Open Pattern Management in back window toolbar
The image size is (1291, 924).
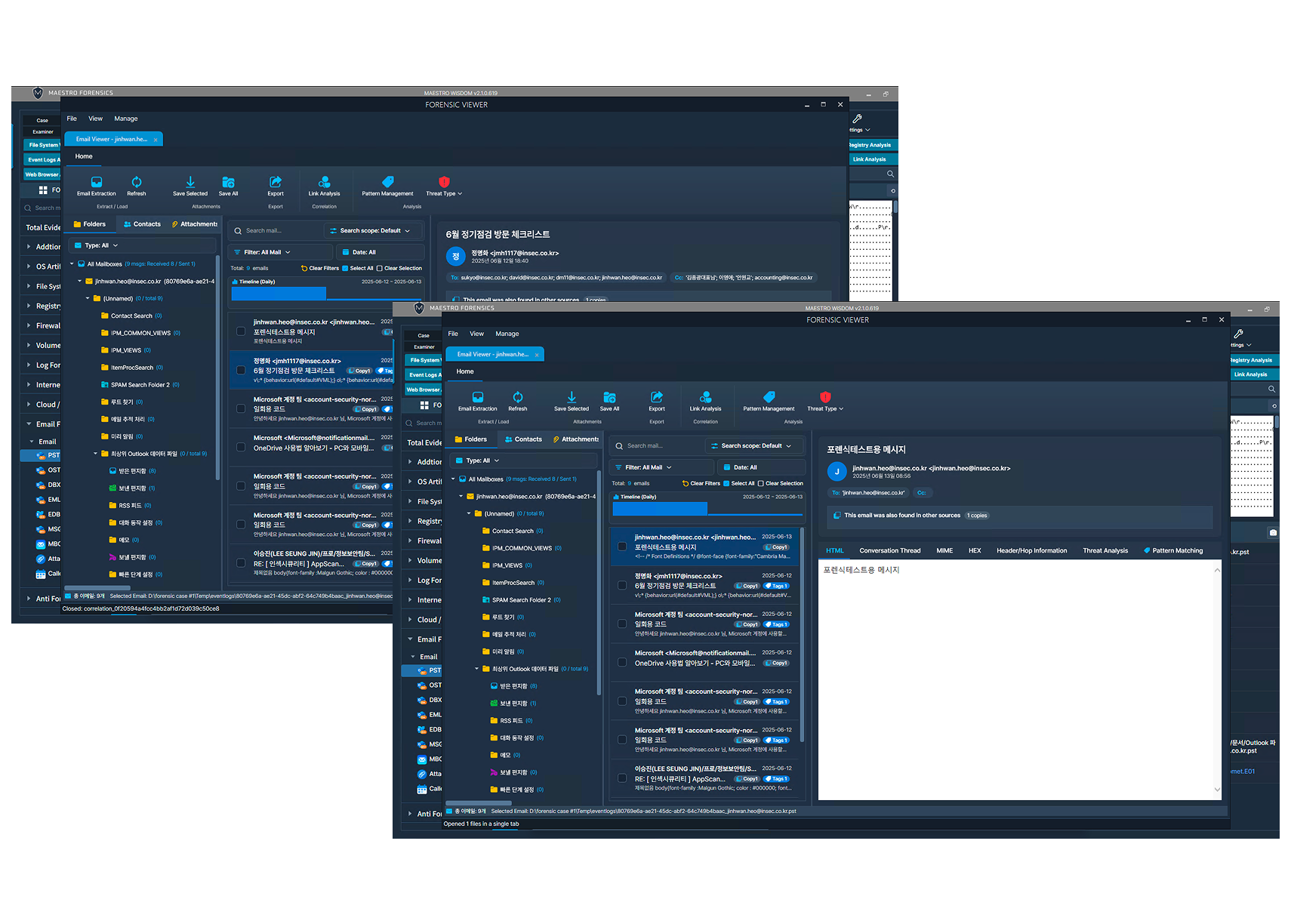tap(387, 186)
